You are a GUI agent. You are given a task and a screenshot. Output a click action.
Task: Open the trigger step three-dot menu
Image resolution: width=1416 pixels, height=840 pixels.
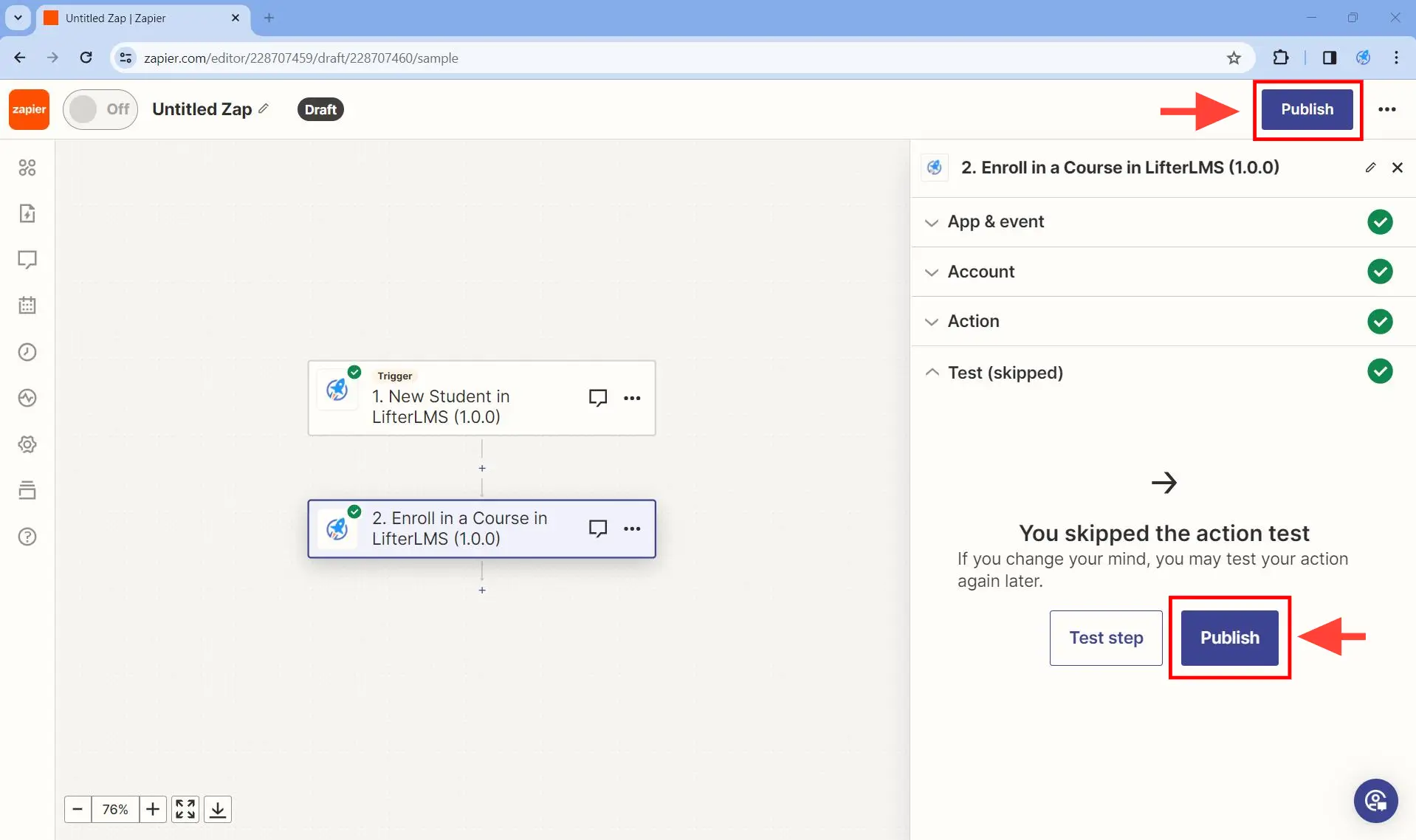point(632,398)
